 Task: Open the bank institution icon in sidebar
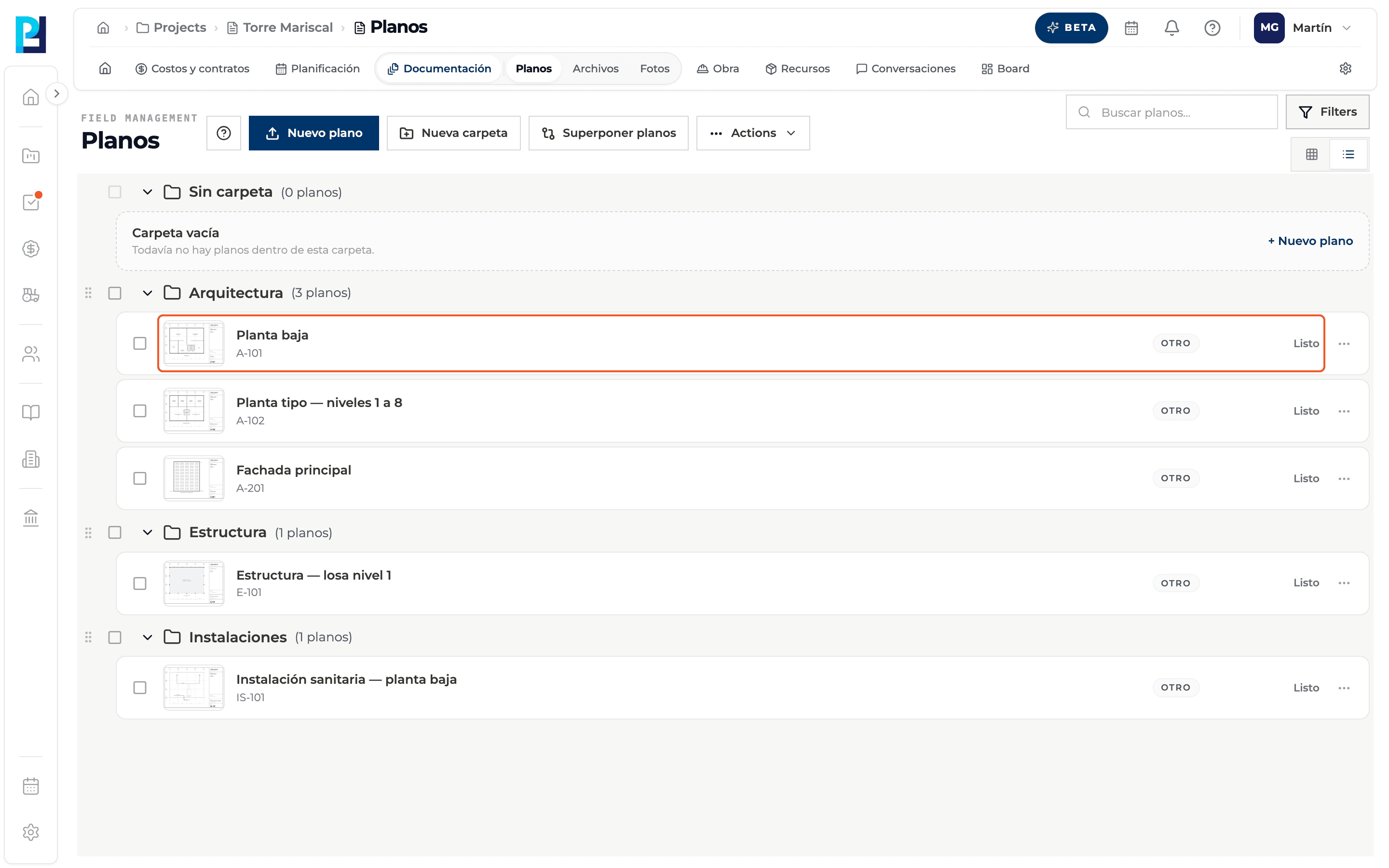point(31,518)
